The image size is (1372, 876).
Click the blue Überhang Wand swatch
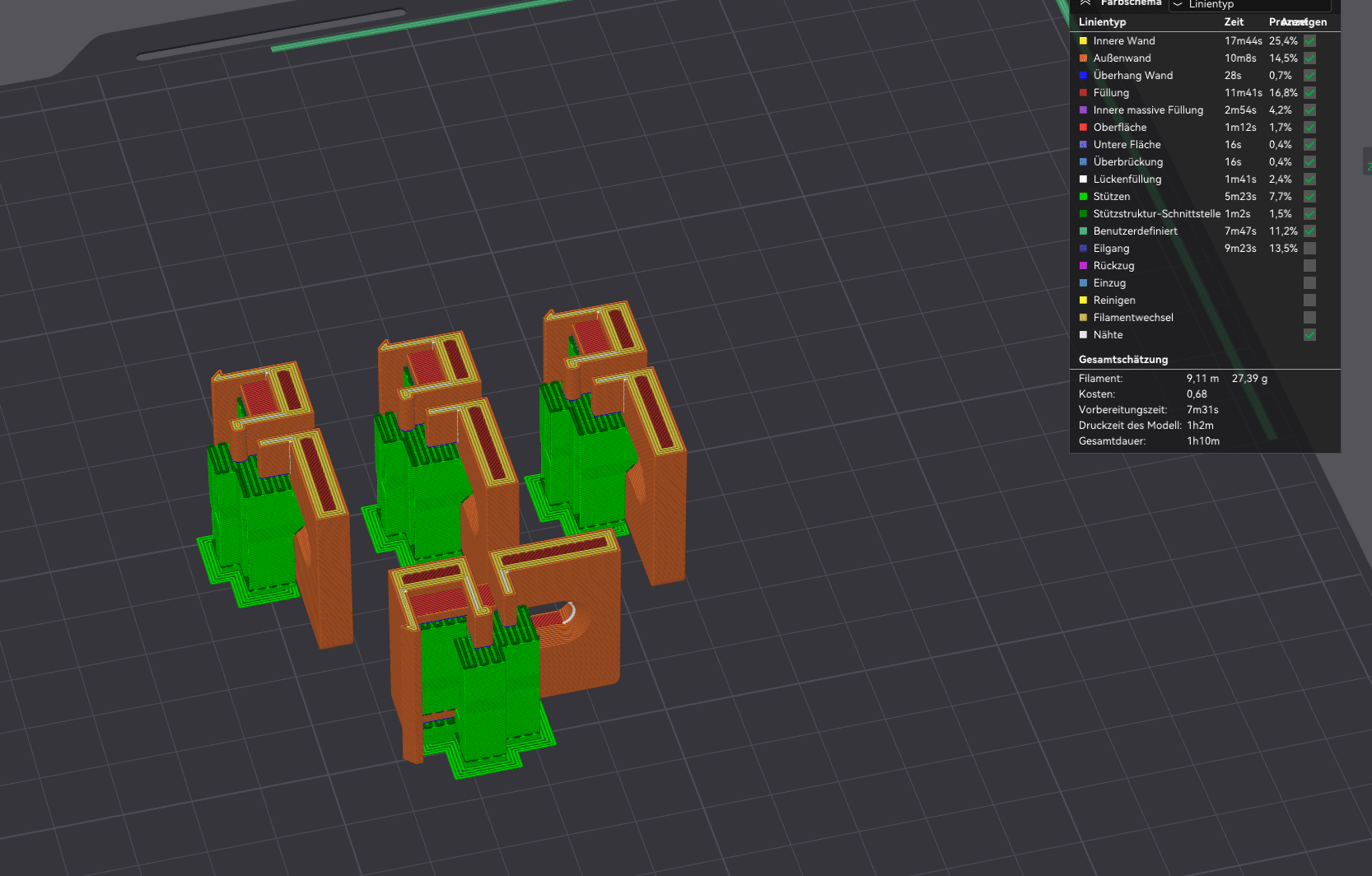(1083, 75)
